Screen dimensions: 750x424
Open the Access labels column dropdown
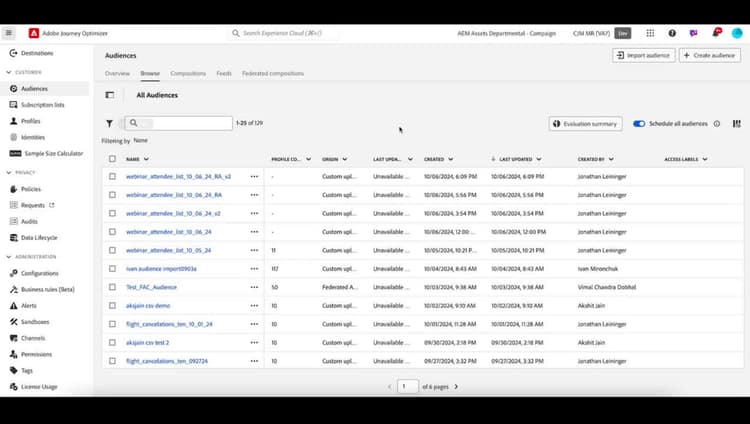(705, 159)
